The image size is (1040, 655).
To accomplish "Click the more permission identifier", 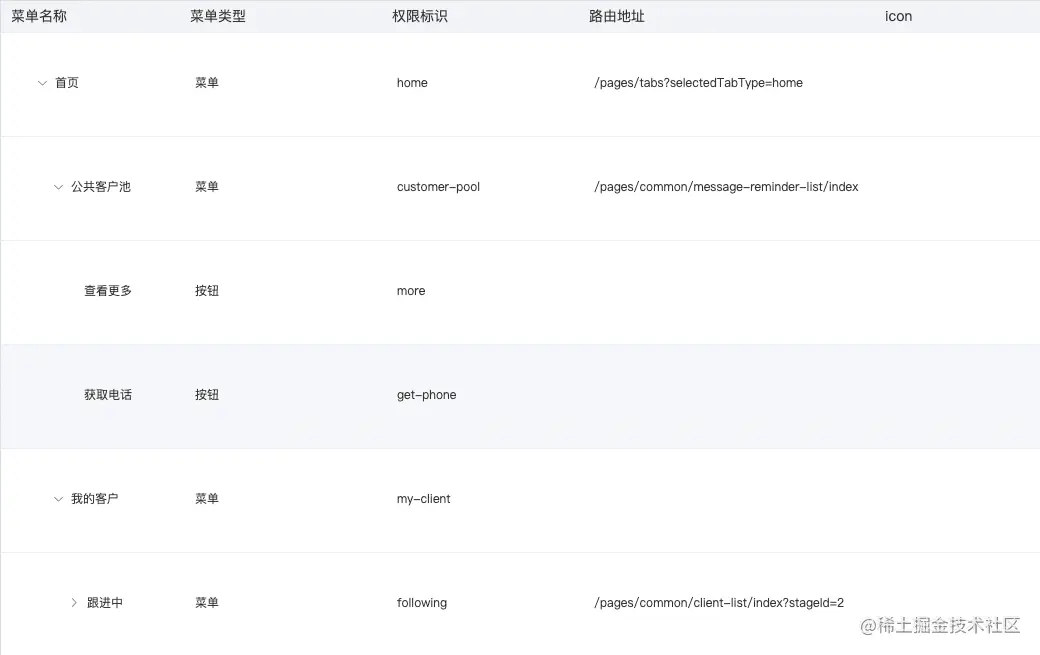I will coord(411,291).
